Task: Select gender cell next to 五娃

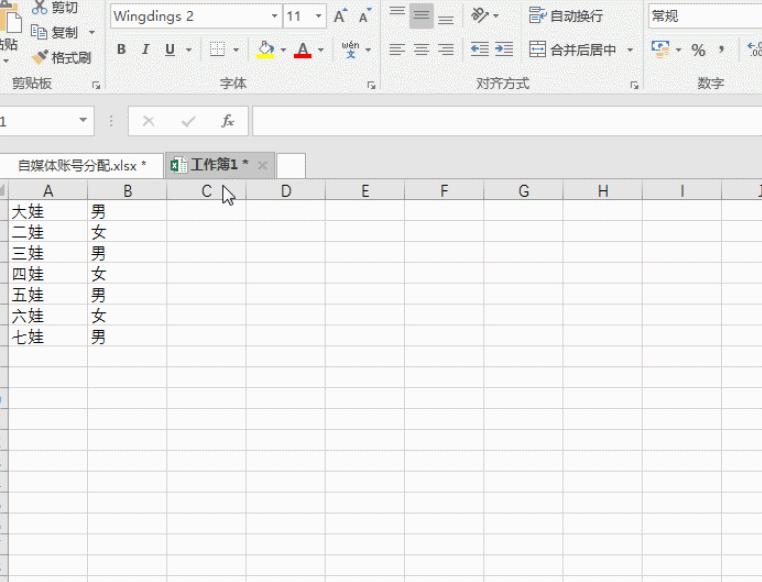Action: (127, 294)
